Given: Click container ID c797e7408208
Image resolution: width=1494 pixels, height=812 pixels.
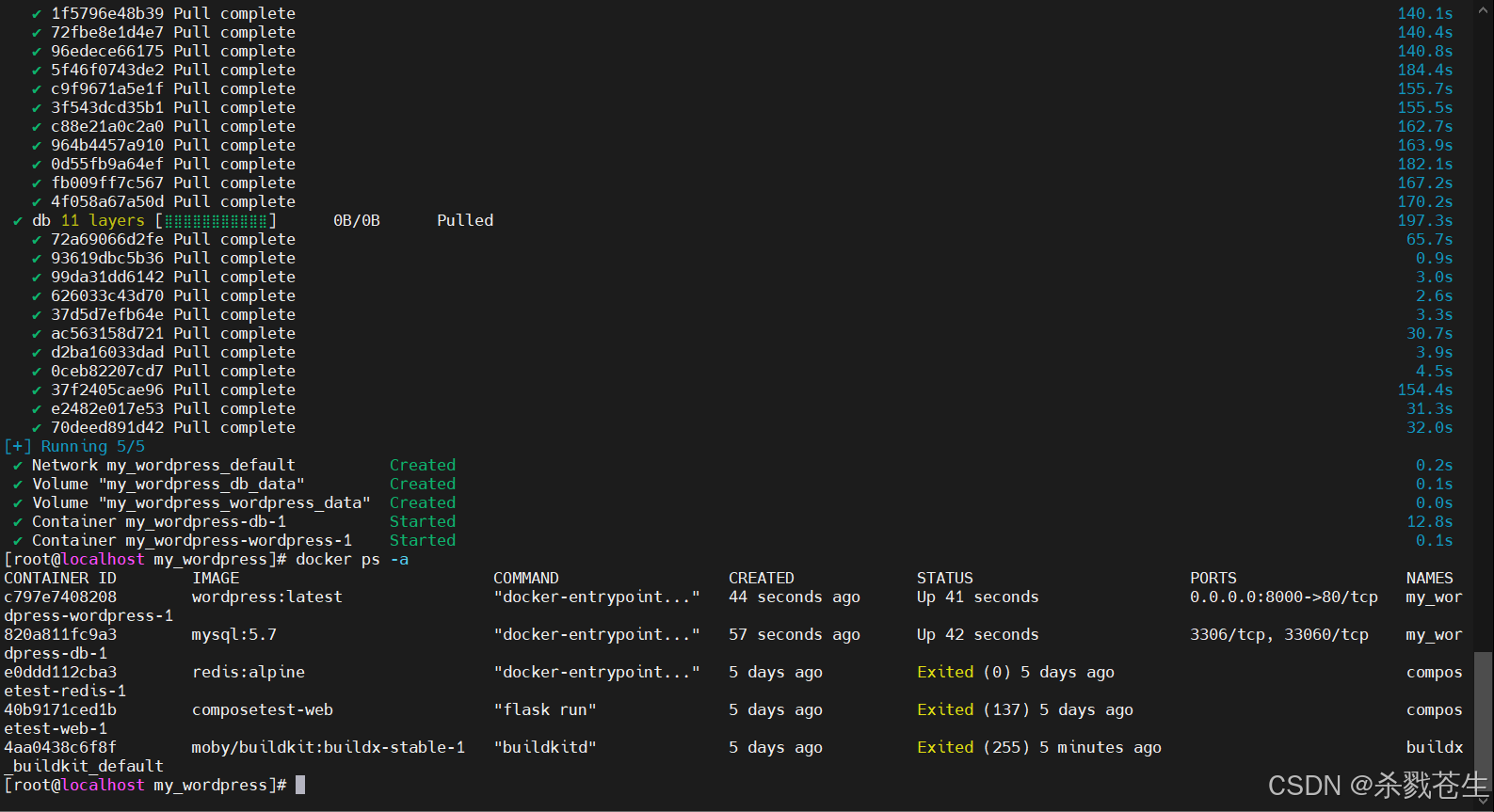Looking at the screenshot, I should coord(60,597).
